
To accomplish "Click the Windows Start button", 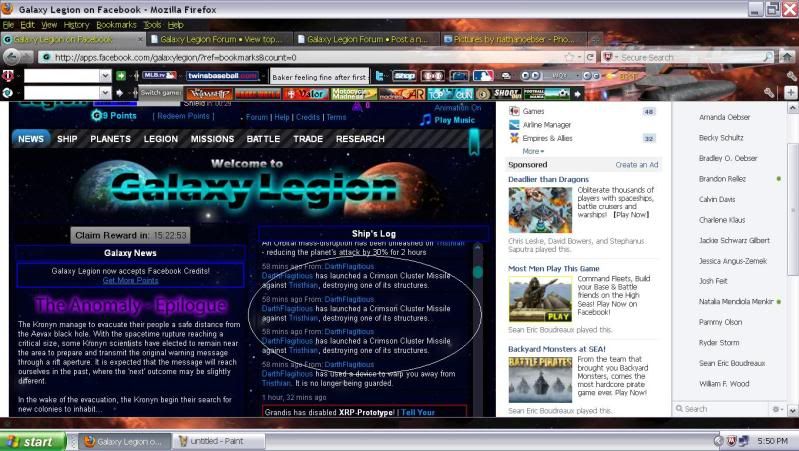I will pos(33,441).
